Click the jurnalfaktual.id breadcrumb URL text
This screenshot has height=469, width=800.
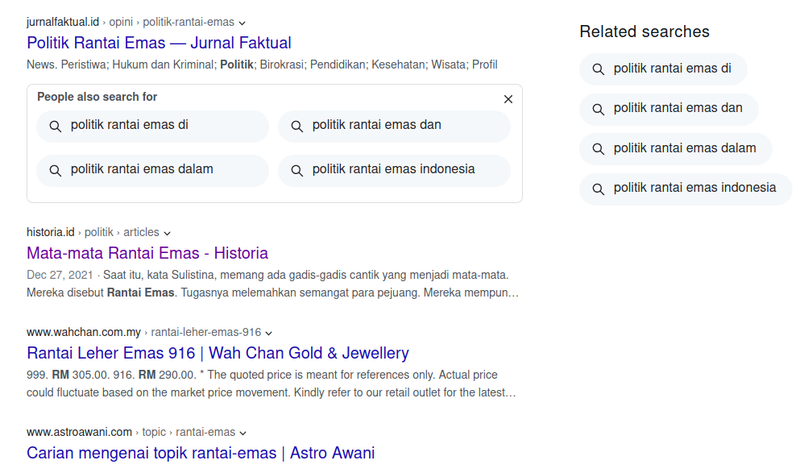[62, 22]
